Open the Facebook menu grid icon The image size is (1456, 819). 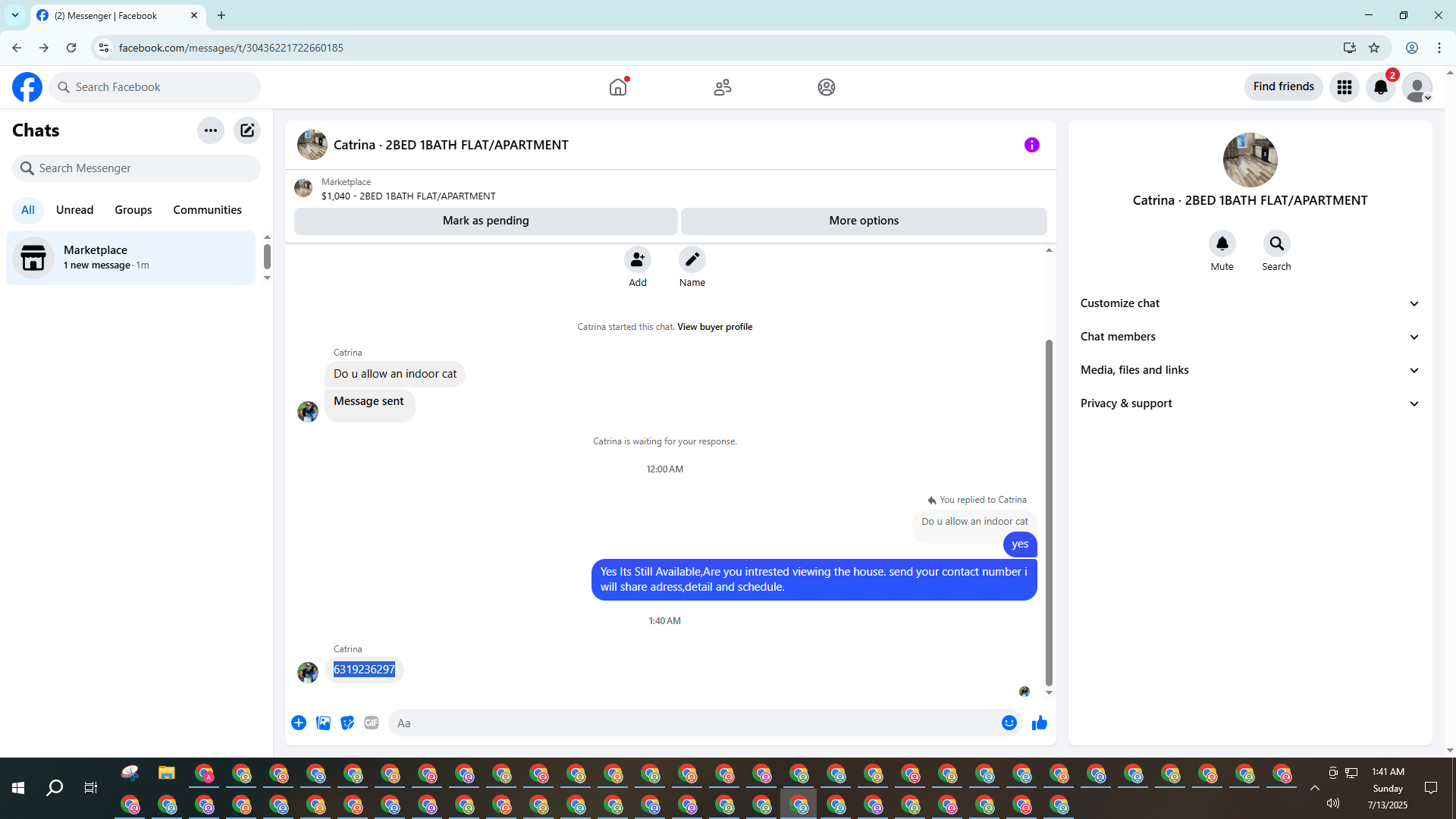[x=1344, y=87]
